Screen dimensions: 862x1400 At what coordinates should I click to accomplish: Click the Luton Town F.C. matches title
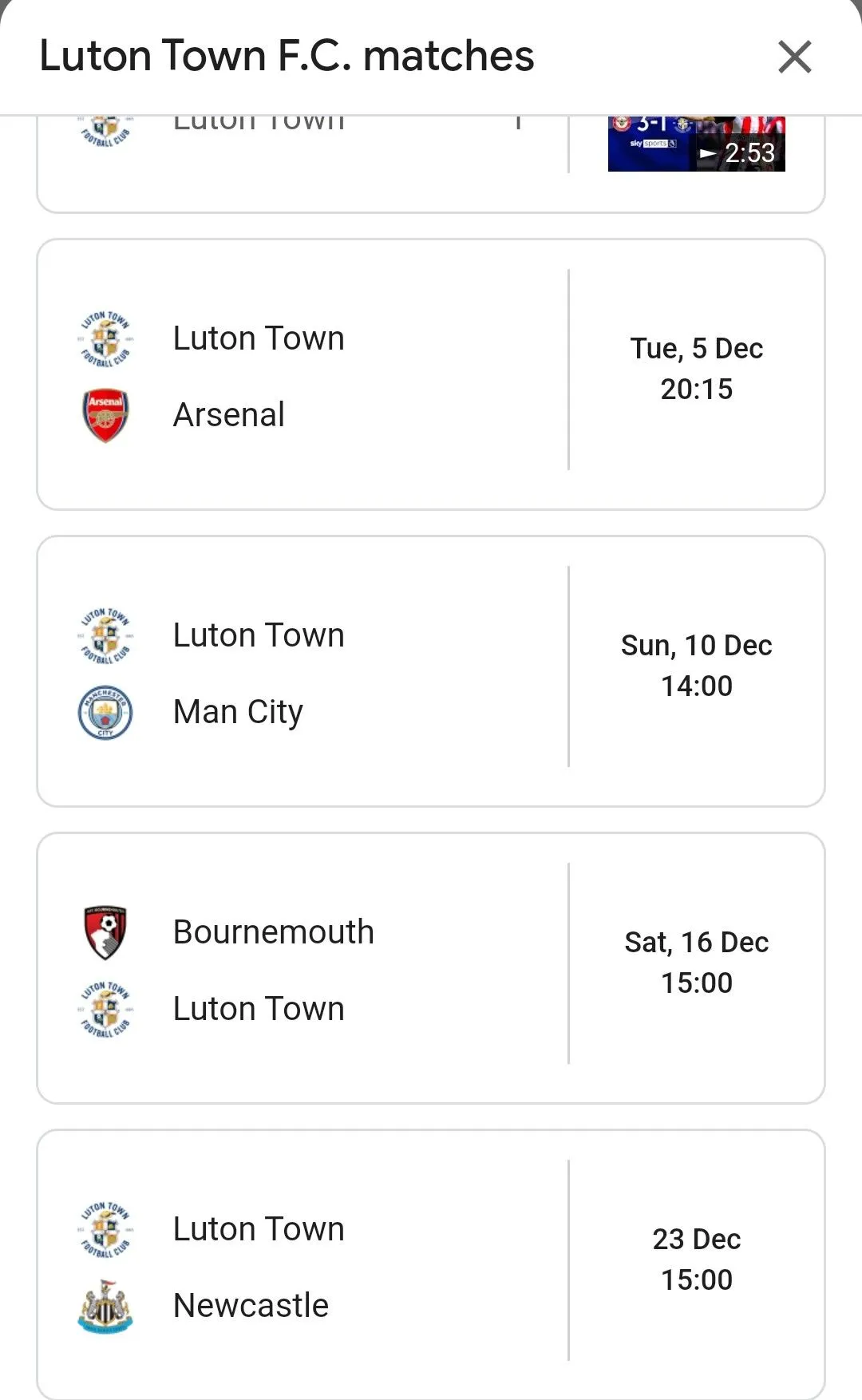(287, 56)
